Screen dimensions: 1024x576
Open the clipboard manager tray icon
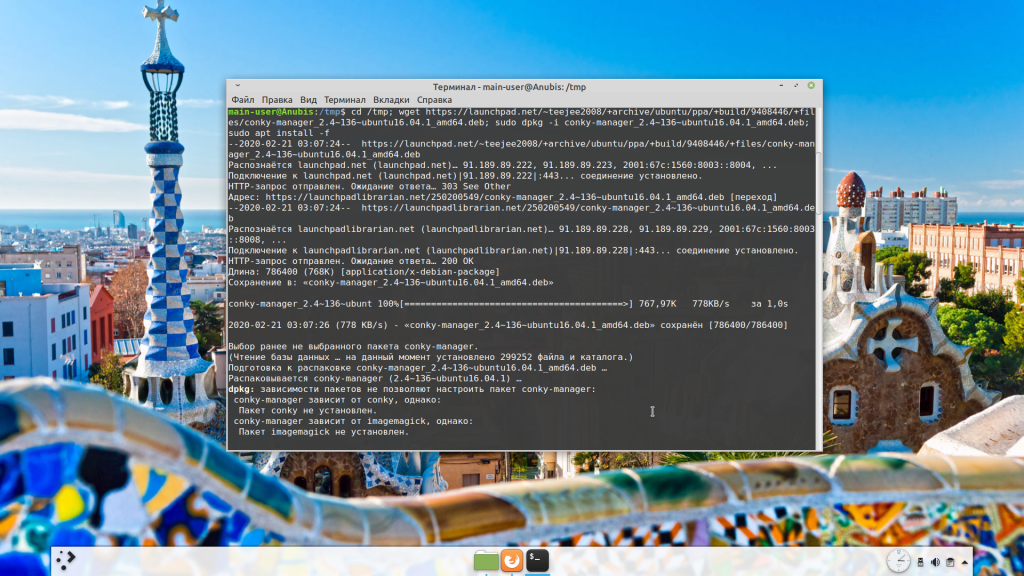(950, 562)
